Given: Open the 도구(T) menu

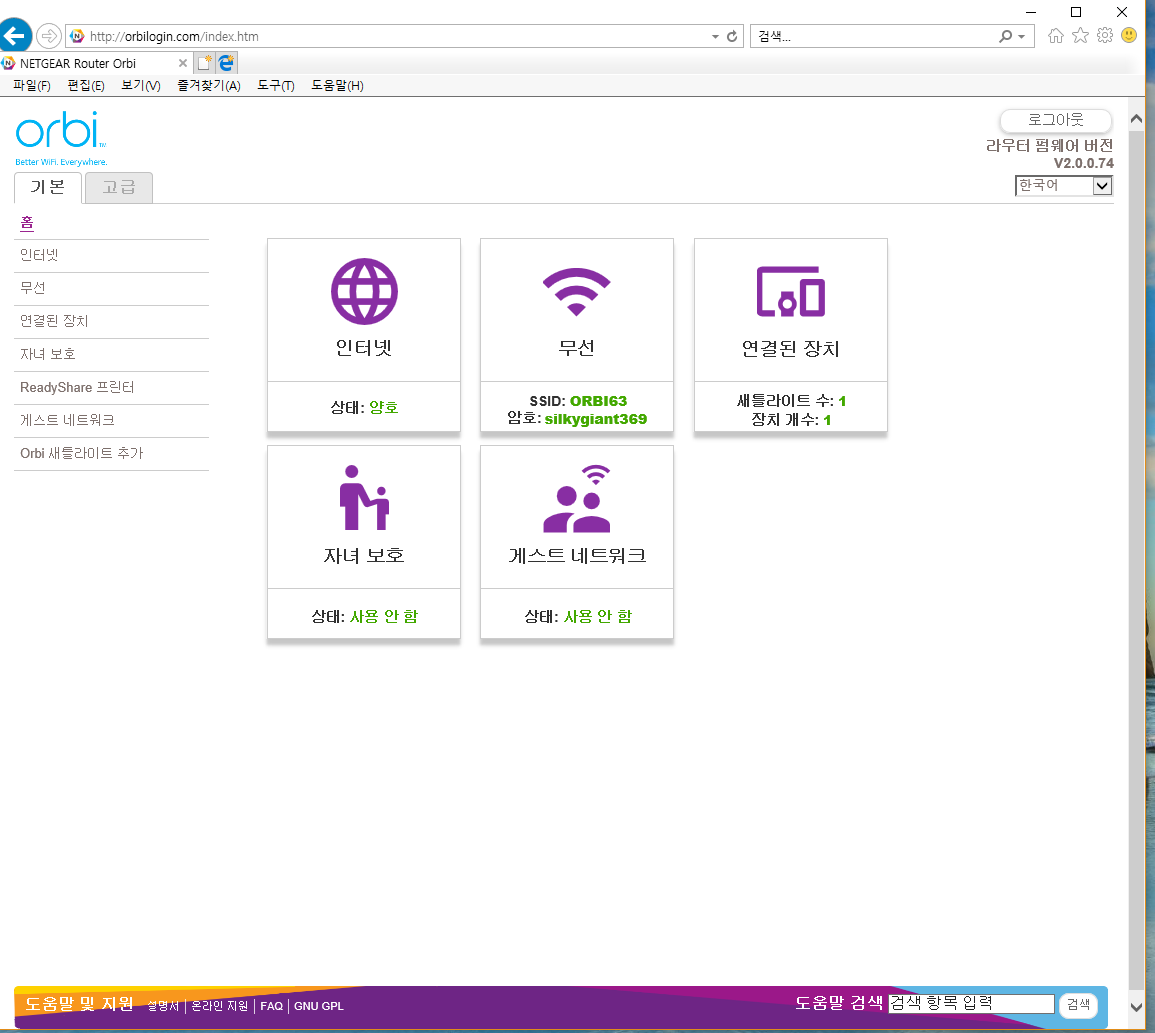Looking at the screenshot, I should pos(275,85).
